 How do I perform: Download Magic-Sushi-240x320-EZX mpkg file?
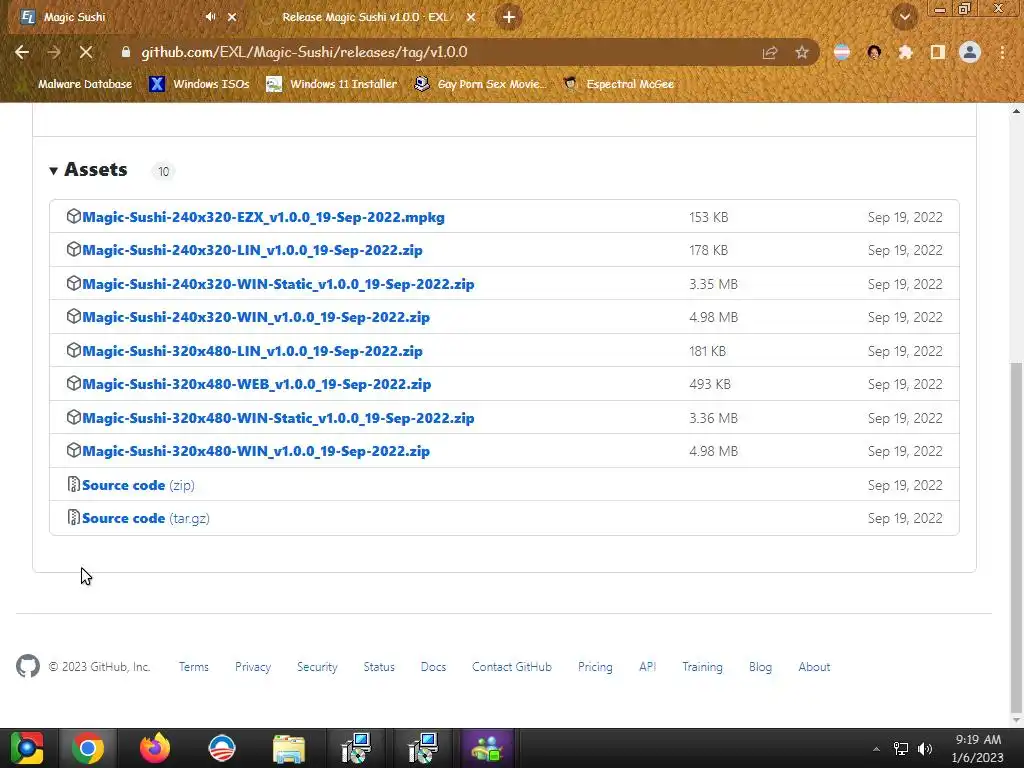[x=263, y=217]
